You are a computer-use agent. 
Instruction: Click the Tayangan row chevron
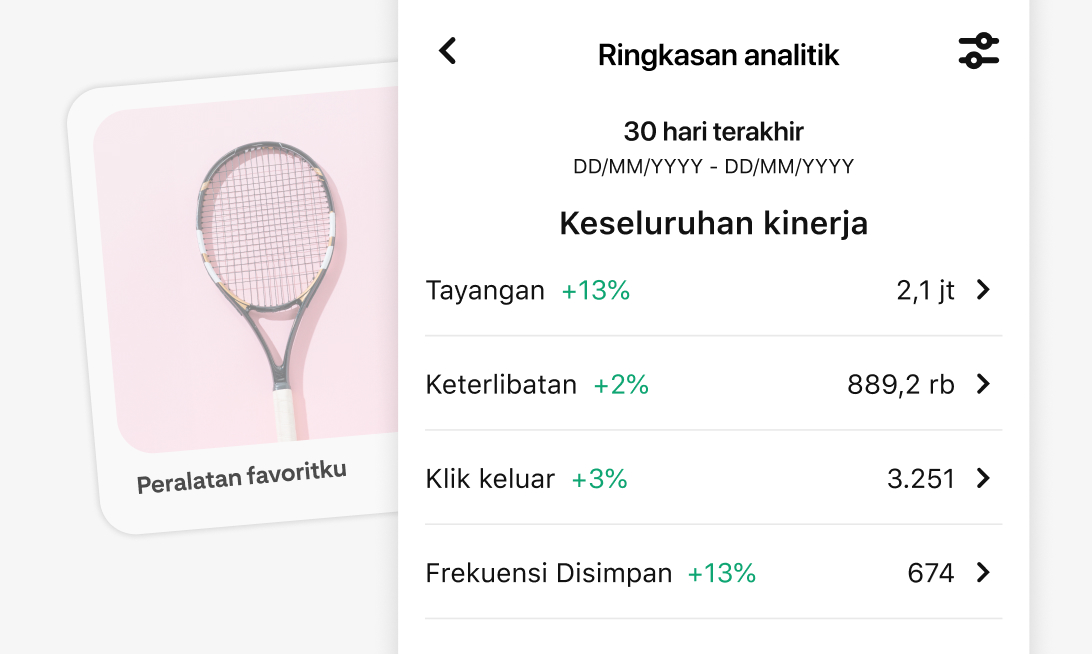983,290
